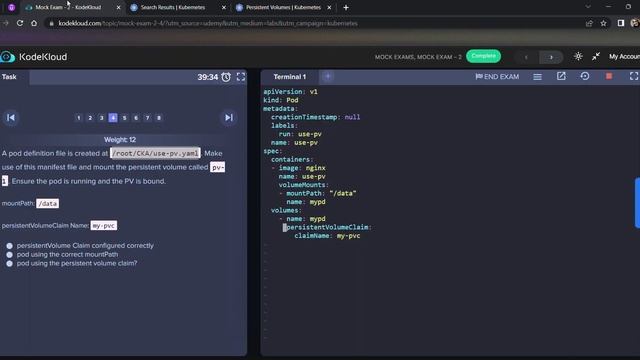
Task: Jump to first question
Action: tap(11, 118)
